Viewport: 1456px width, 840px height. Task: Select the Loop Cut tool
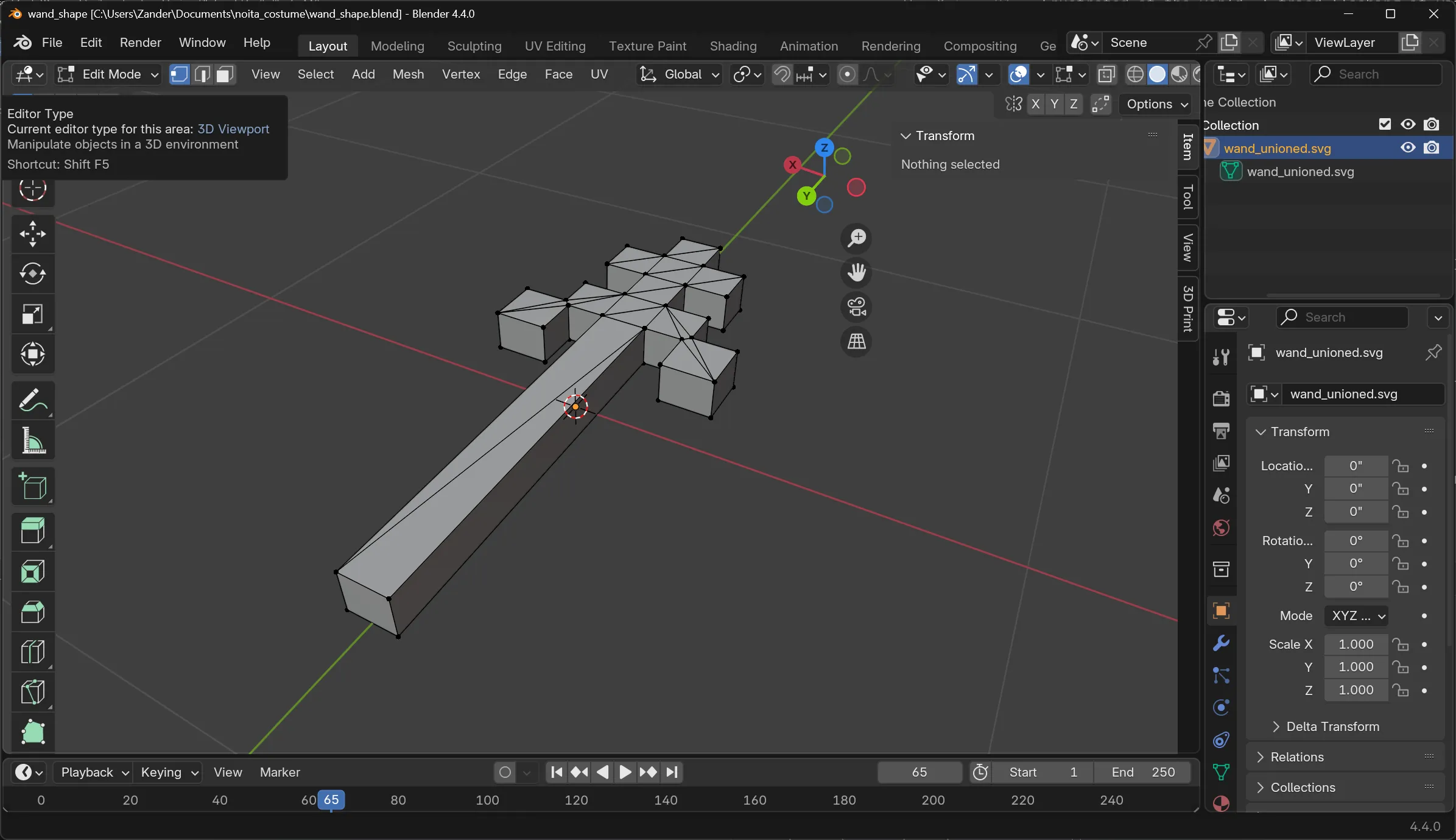click(32, 652)
